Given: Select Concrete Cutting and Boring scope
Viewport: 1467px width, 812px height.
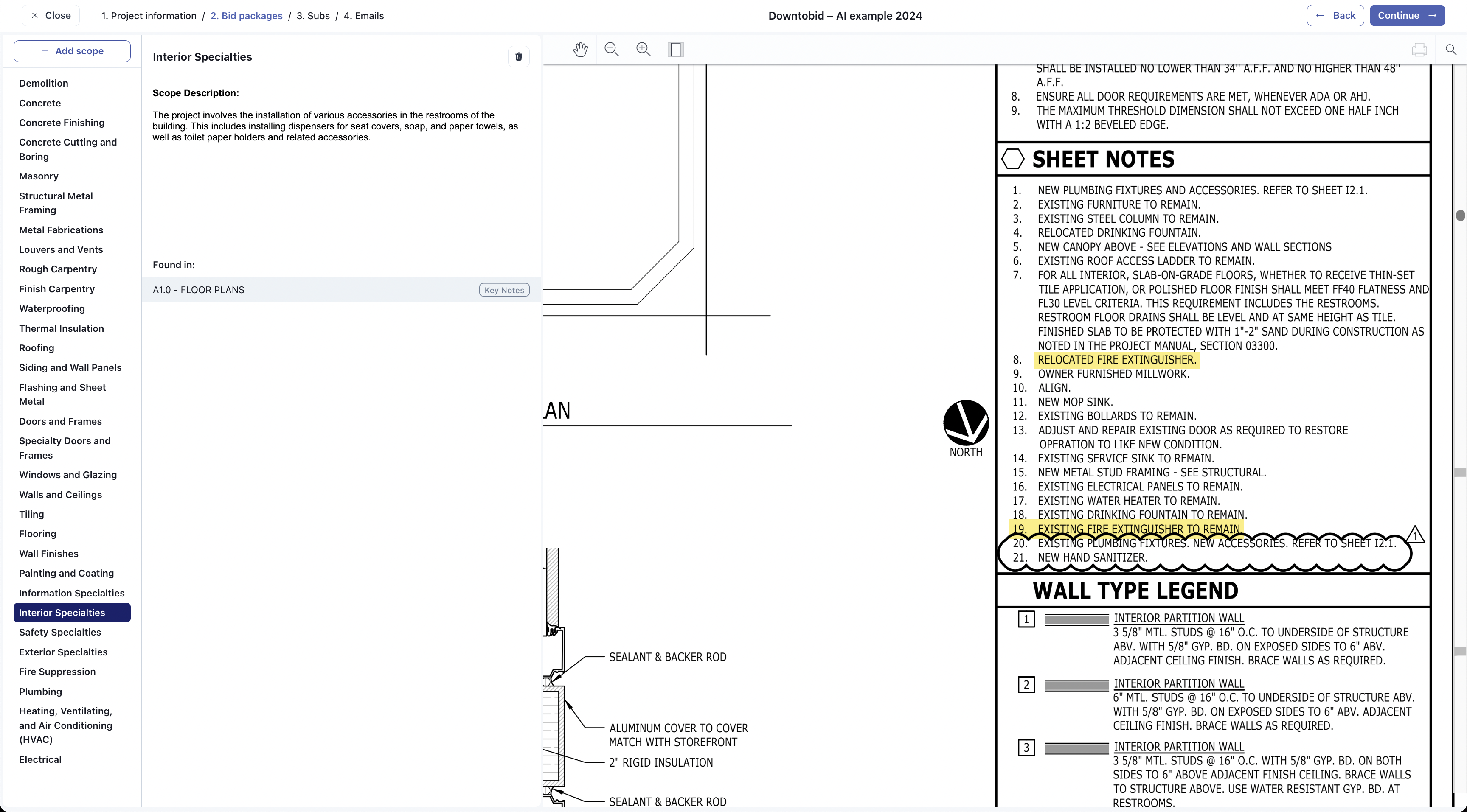Looking at the screenshot, I should click(68, 149).
